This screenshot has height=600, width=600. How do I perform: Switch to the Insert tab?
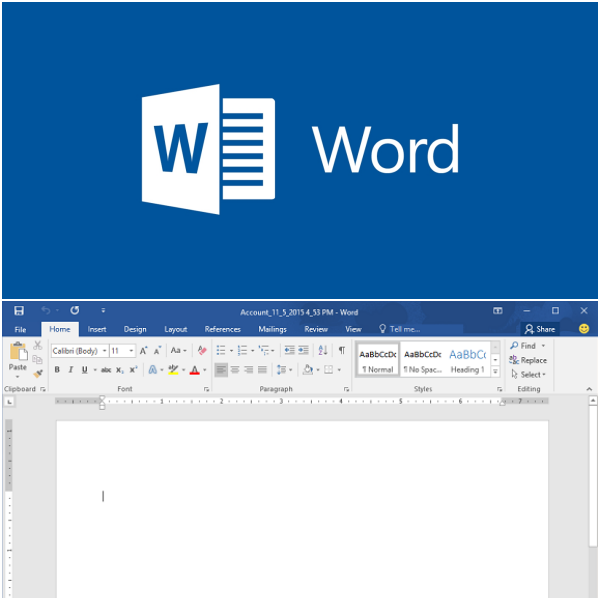tap(97, 329)
